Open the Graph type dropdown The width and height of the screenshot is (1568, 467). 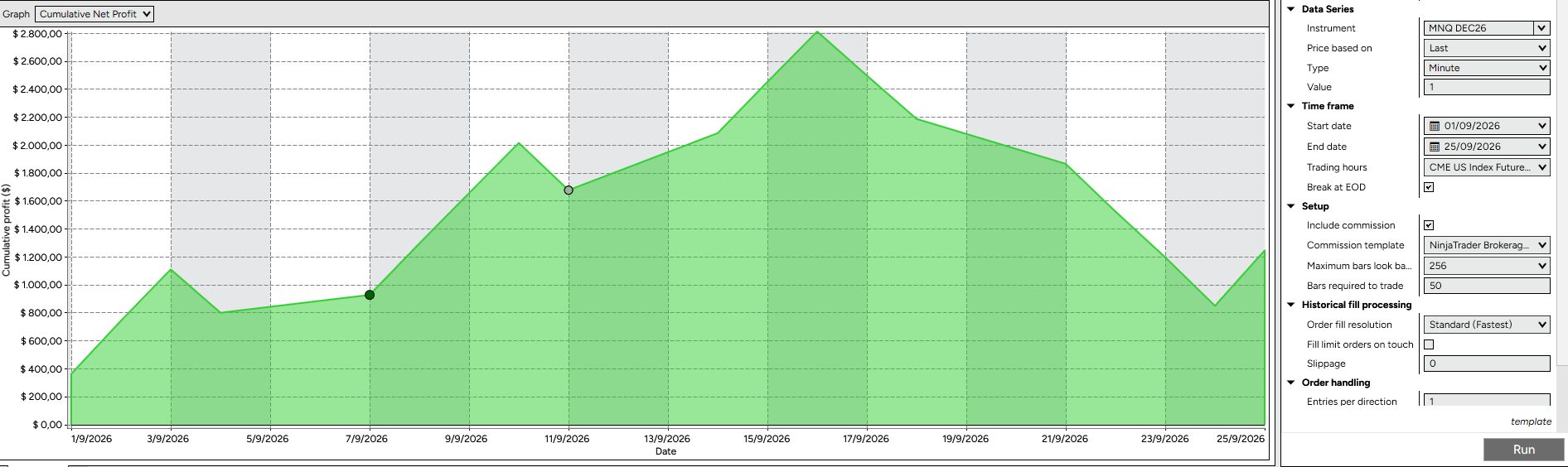[94, 14]
